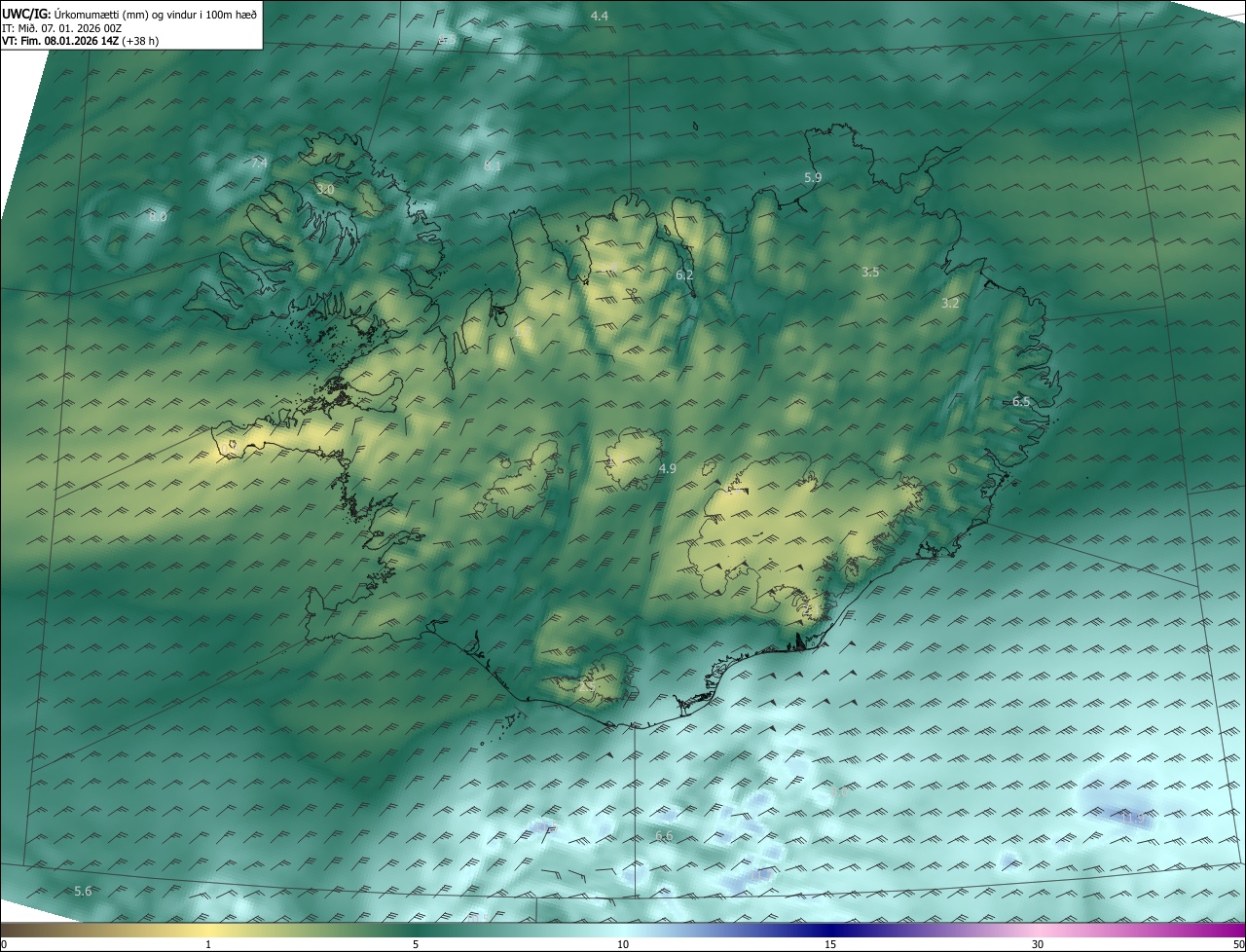This screenshot has width=1246, height=952.
Task: Click the 5.9 value label
Action: click(813, 177)
